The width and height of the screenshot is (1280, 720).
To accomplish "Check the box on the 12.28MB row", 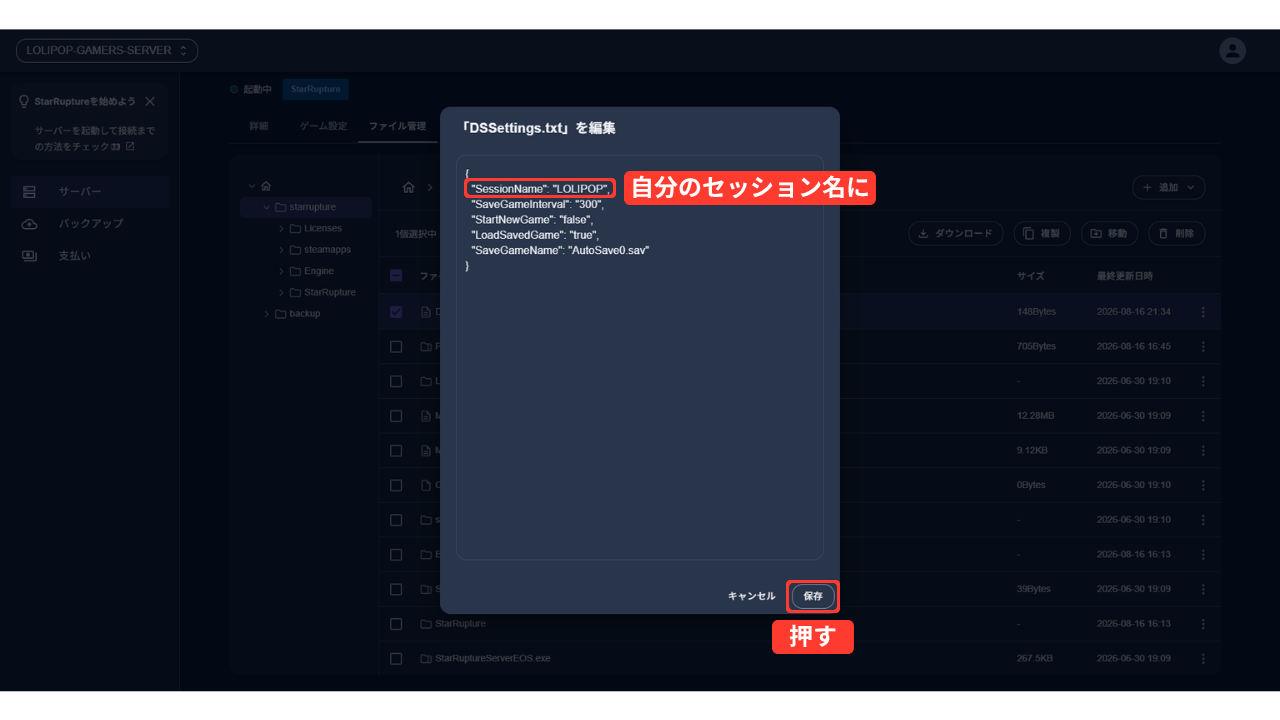I will point(396,416).
